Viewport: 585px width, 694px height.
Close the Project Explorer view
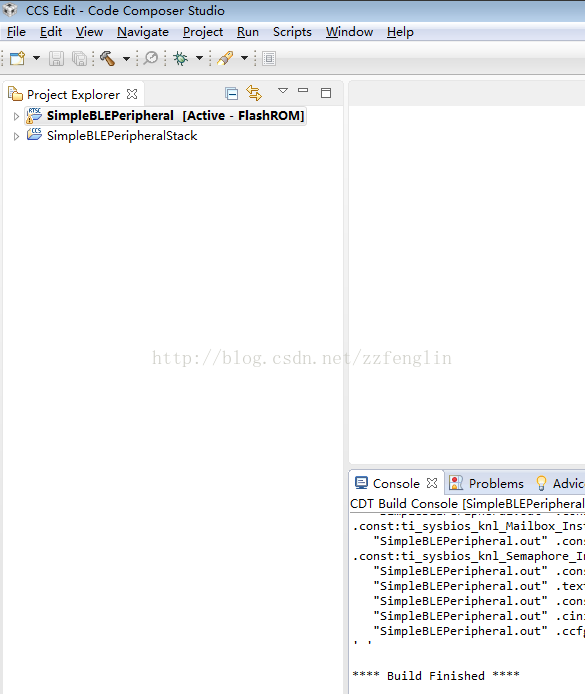[x=132, y=94]
